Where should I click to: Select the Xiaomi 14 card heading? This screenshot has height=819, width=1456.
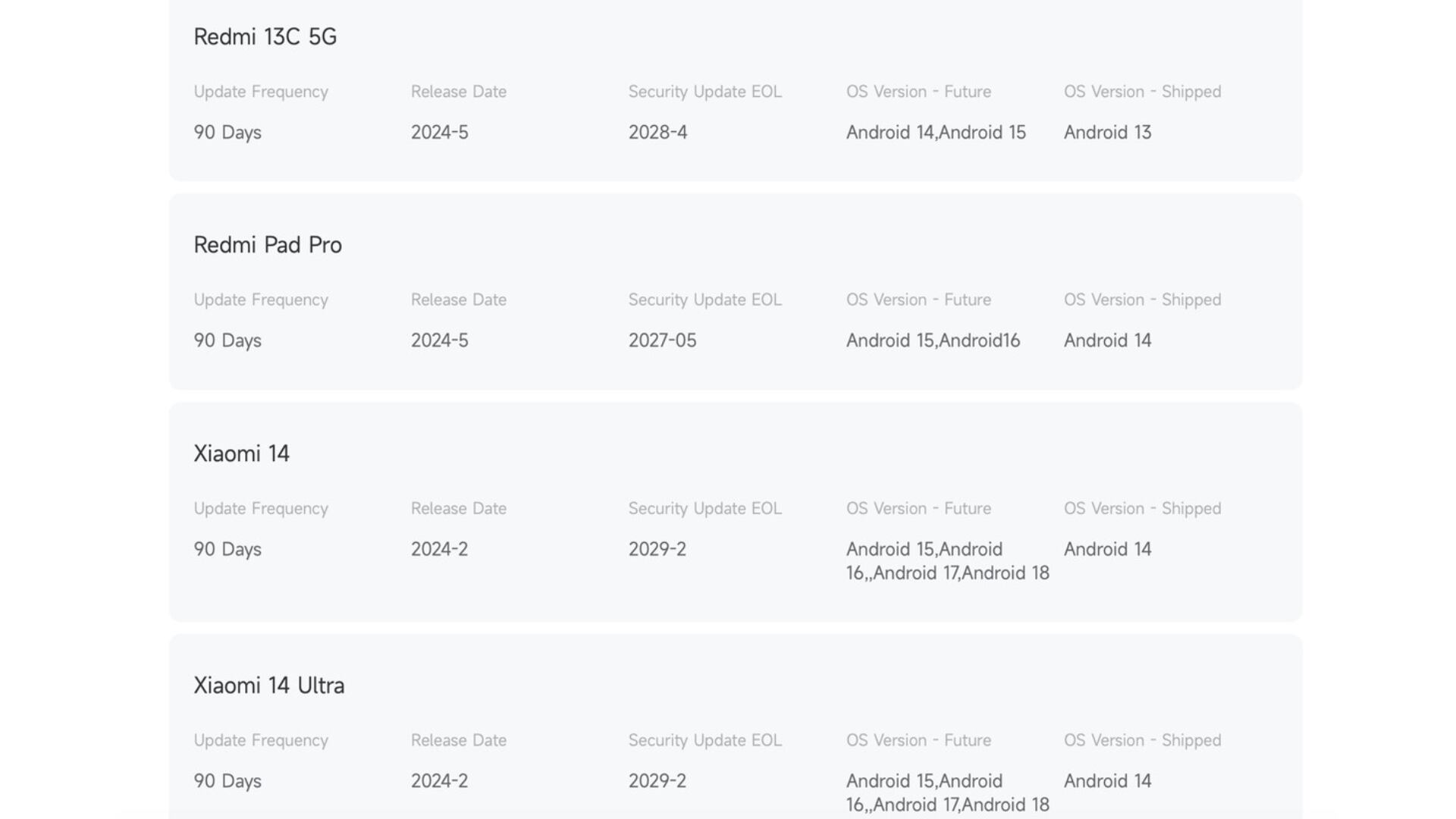pos(241,453)
